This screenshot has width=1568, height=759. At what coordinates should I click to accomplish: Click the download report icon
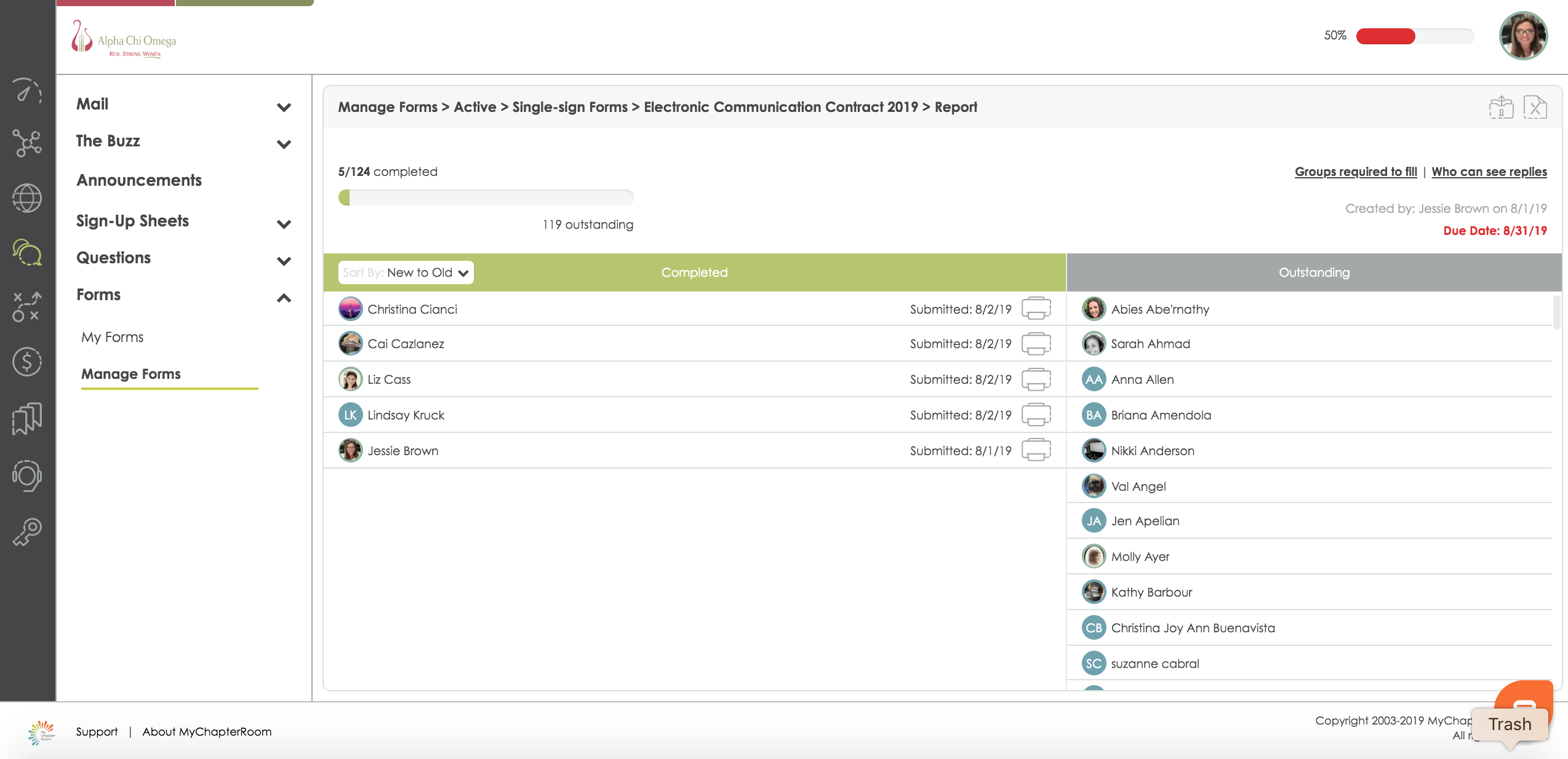(x=1501, y=108)
